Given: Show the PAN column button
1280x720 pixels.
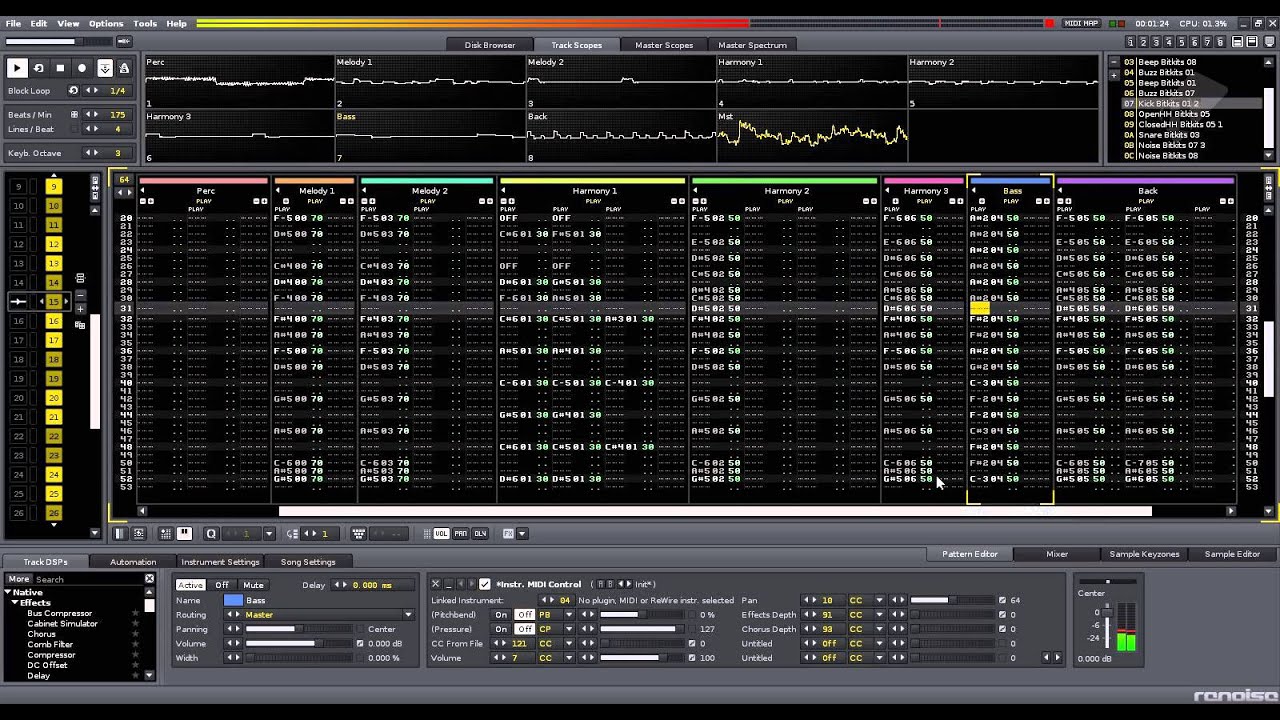Looking at the screenshot, I should [x=460, y=534].
